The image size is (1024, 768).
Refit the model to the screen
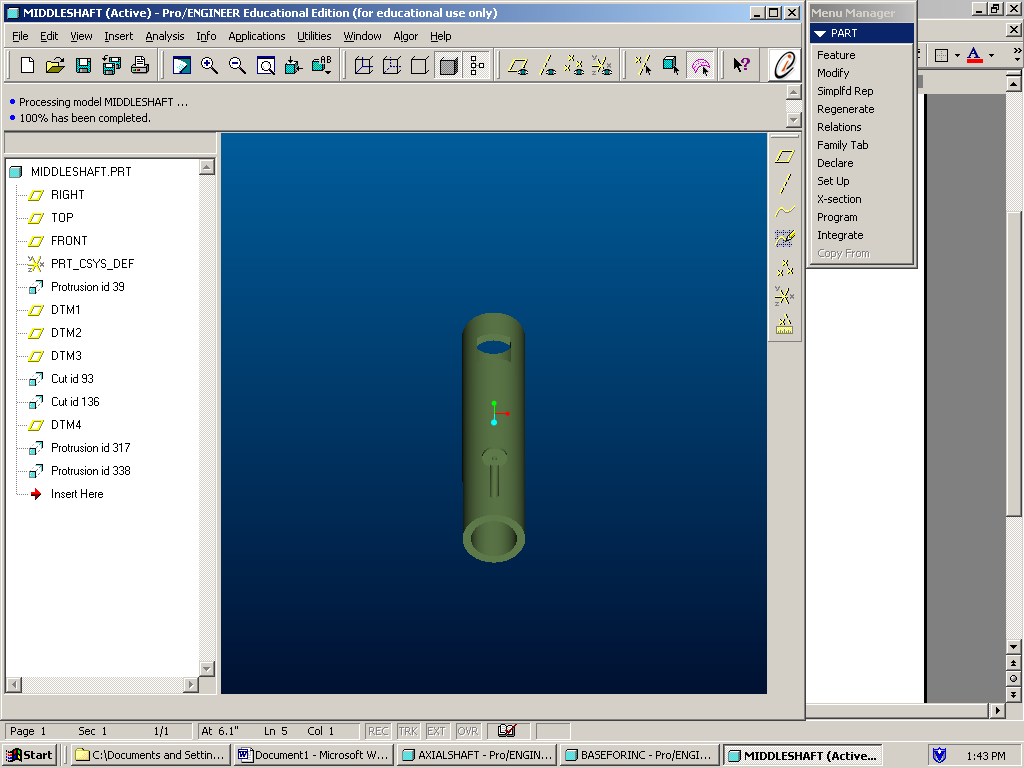[x=266, y=65]
